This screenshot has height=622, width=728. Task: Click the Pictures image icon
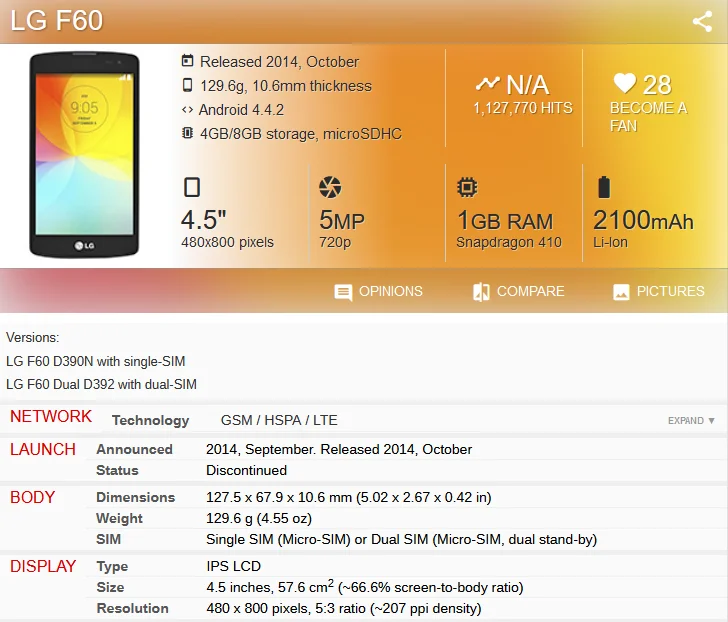621,292
